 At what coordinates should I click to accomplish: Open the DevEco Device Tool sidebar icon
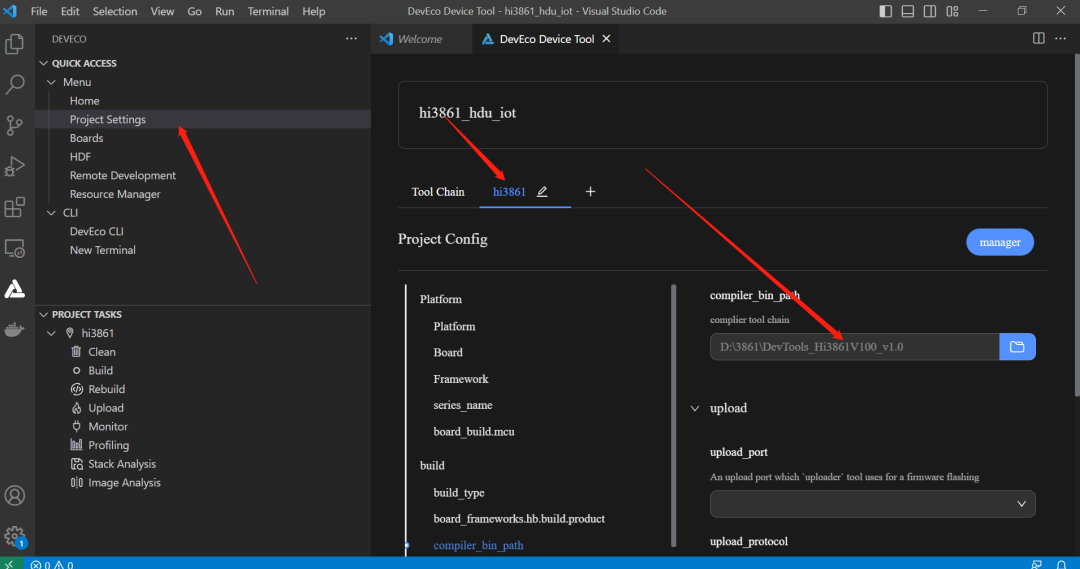[x=15, y=289]
